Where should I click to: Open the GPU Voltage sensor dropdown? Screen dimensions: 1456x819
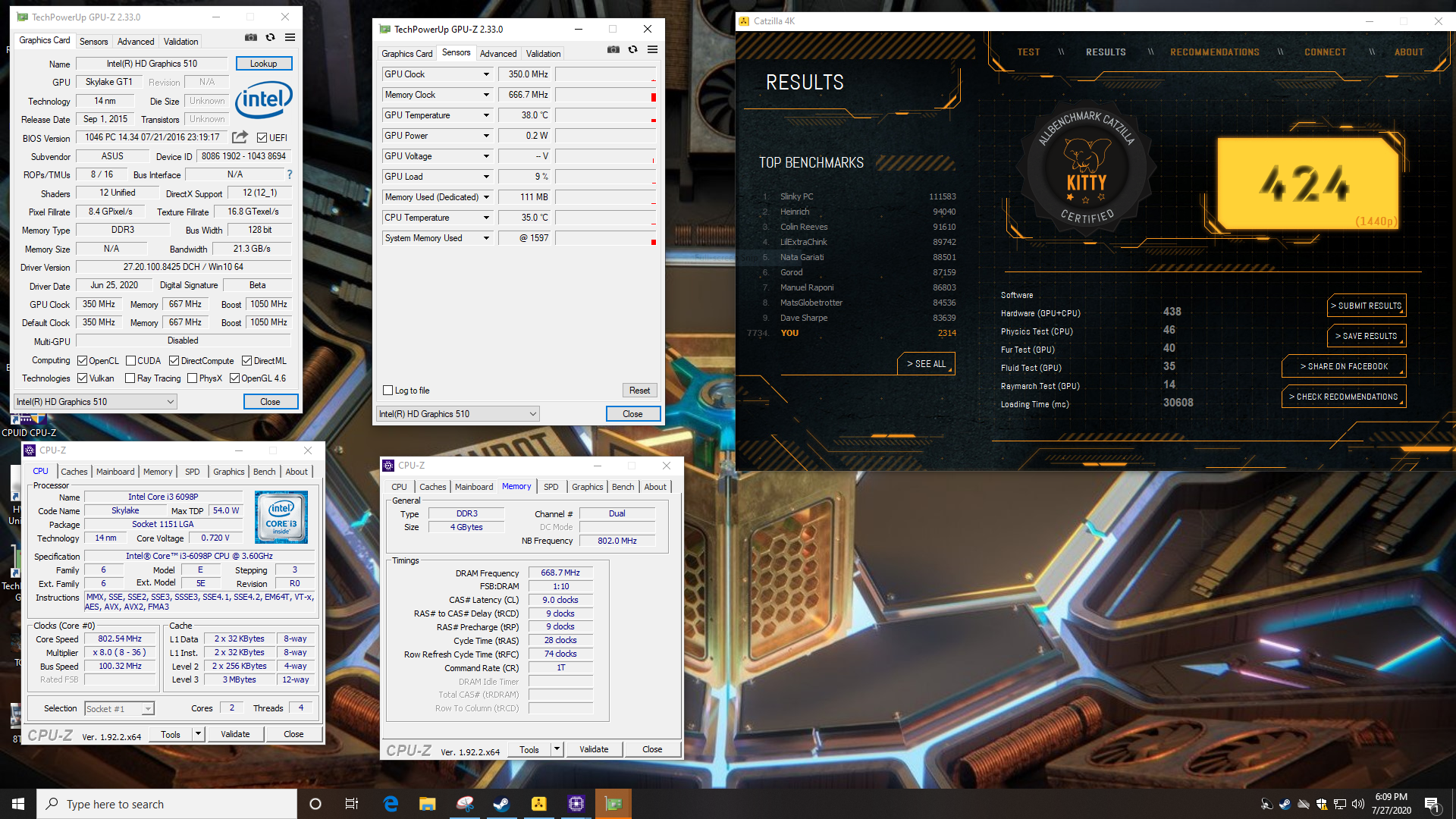click(x=486, y=156)
